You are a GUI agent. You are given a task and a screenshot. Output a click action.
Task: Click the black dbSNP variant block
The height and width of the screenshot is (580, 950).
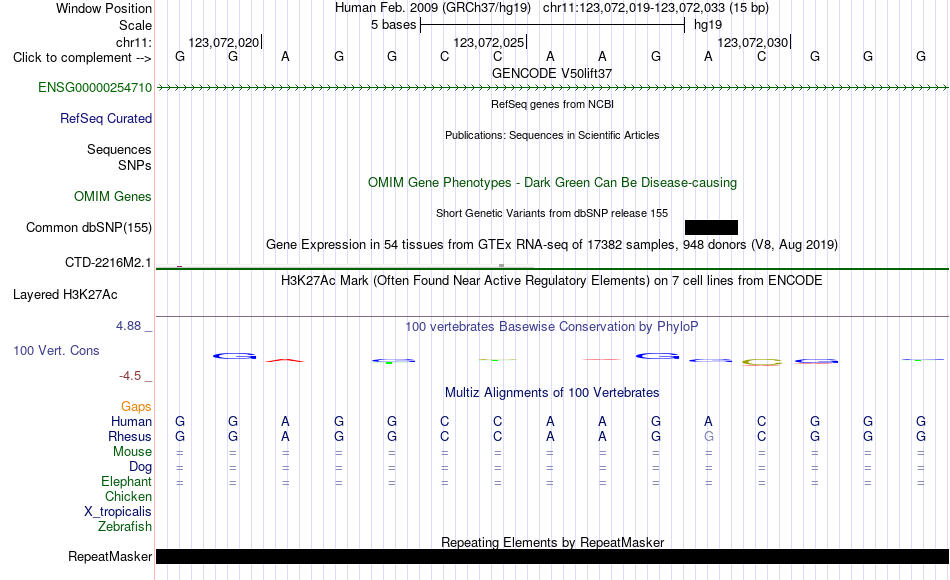(x=711, y=227)
